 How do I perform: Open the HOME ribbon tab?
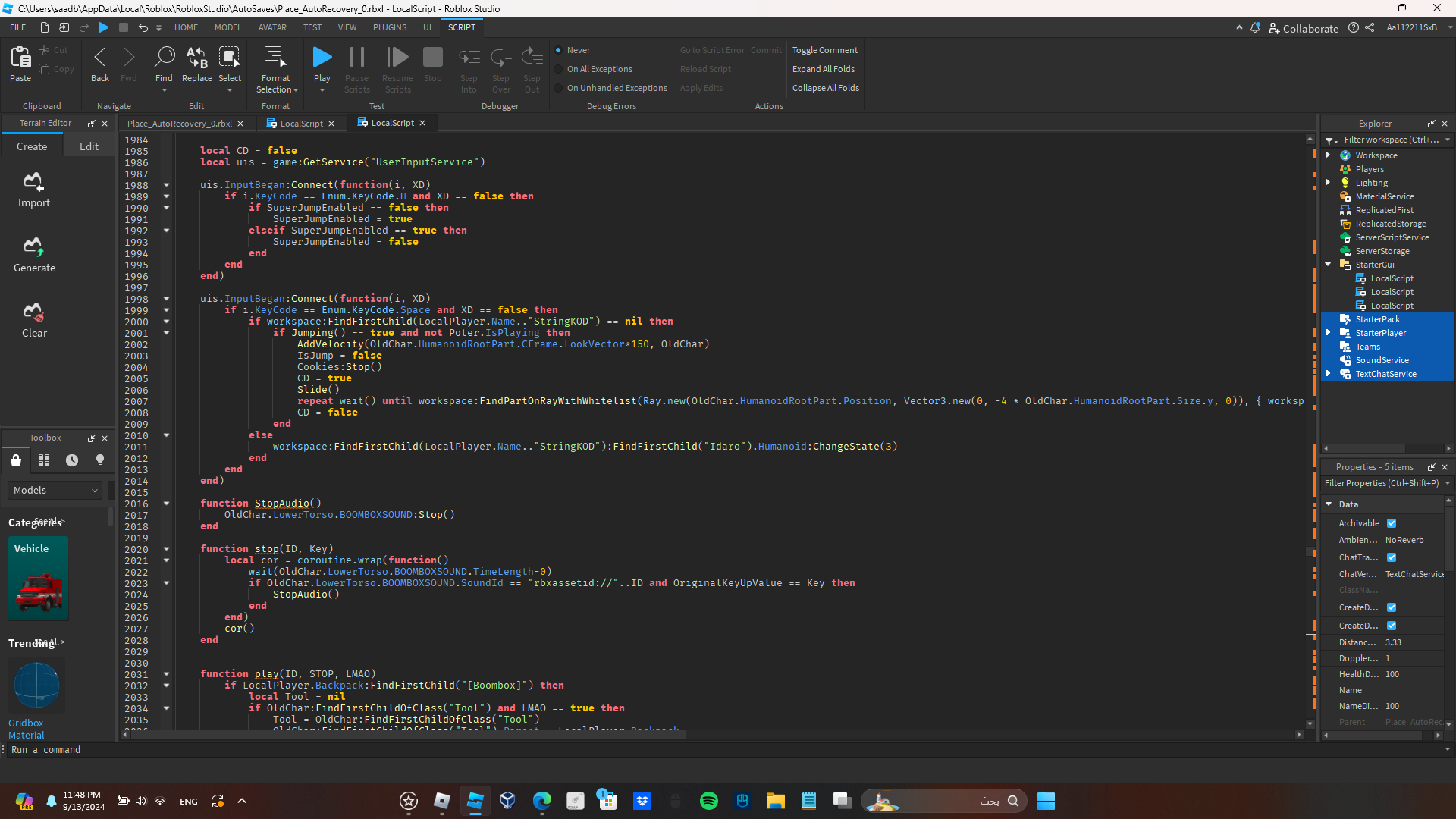[x=186, y=27]
